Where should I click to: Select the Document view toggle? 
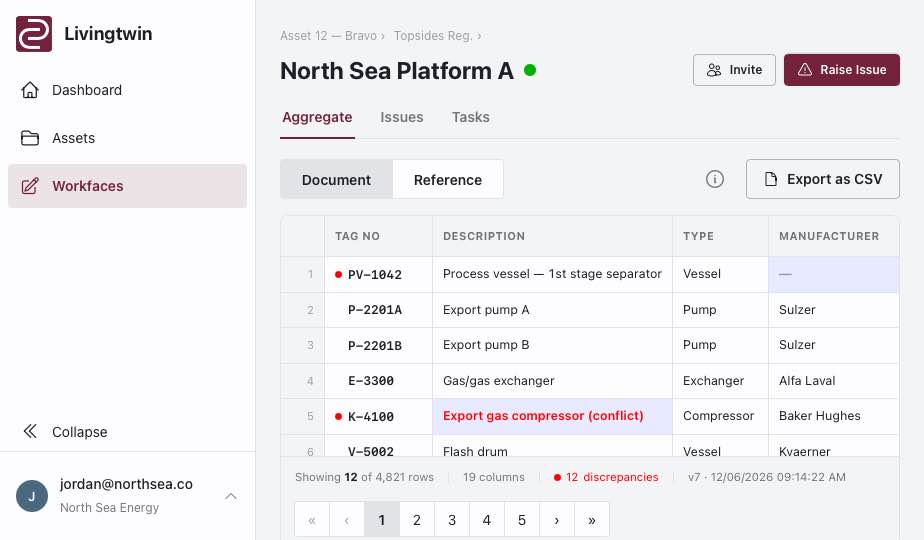(336, 179)
